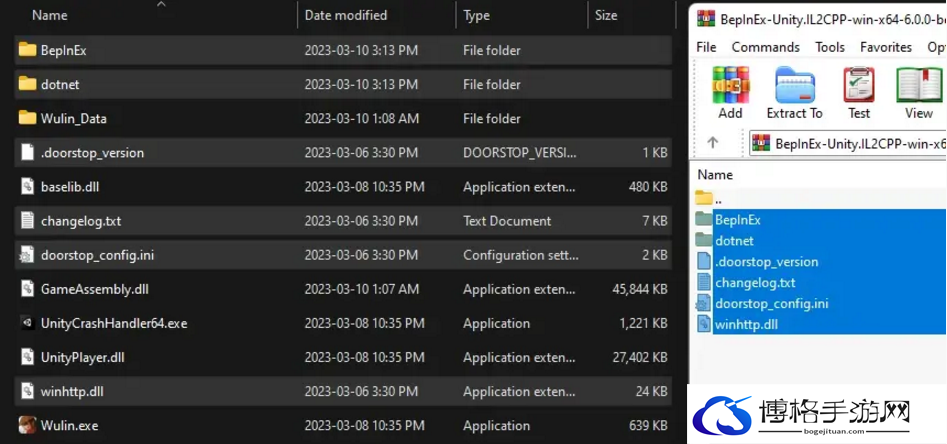This screenshot has height=444, width=947.
Task: Click the BepInEx folder icon in WinRAR list
Action: (704, 219)
